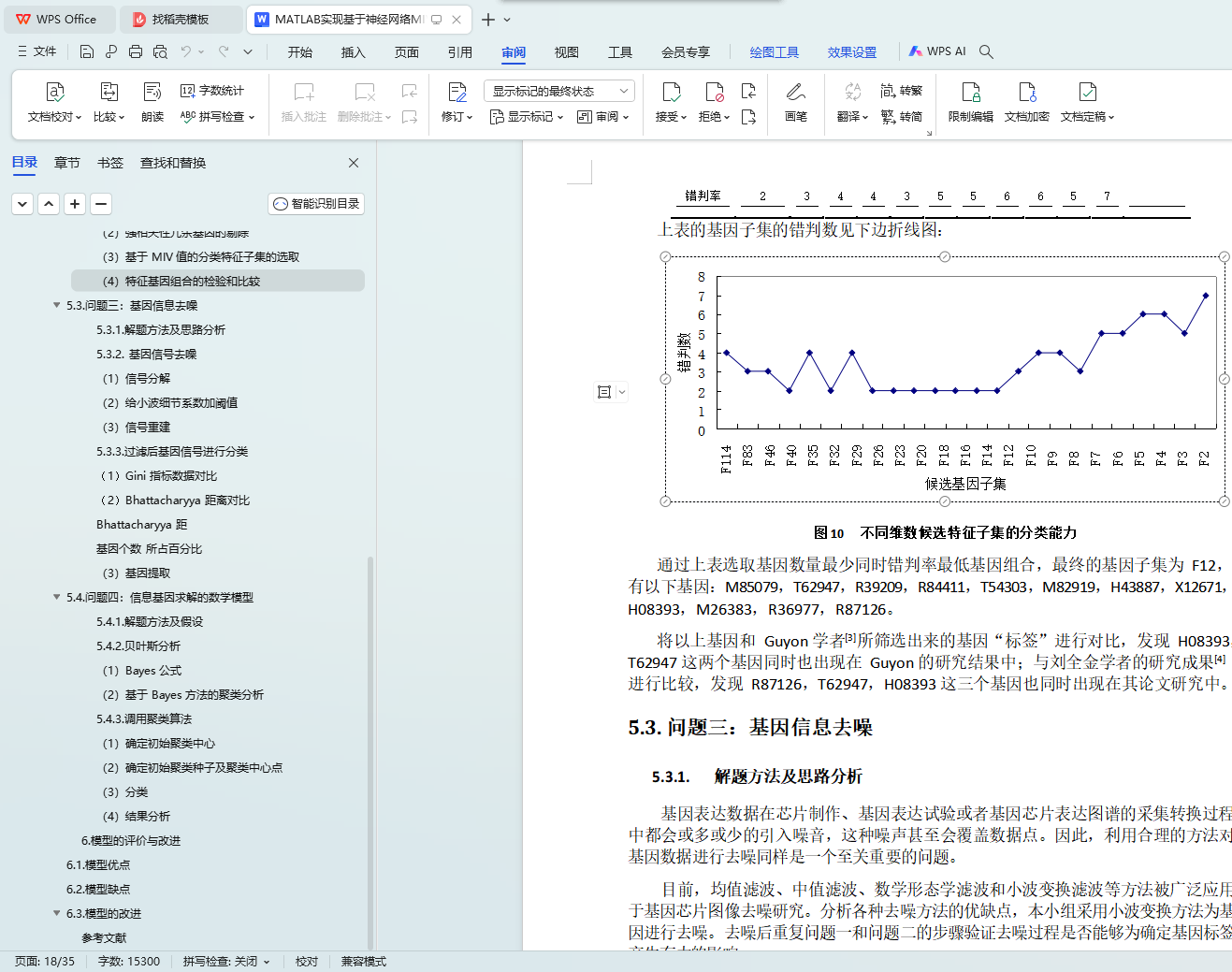Jump to outline item 6.1.模型优点
This screenshot has height=972, width=1232.
coord(98,865)
